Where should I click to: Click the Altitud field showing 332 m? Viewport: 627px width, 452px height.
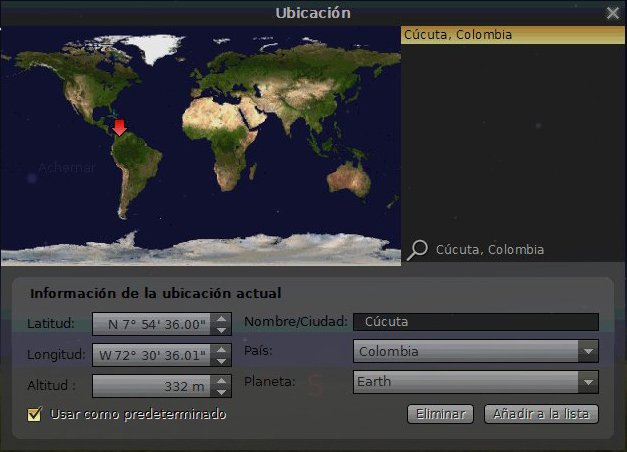(152, 386)
